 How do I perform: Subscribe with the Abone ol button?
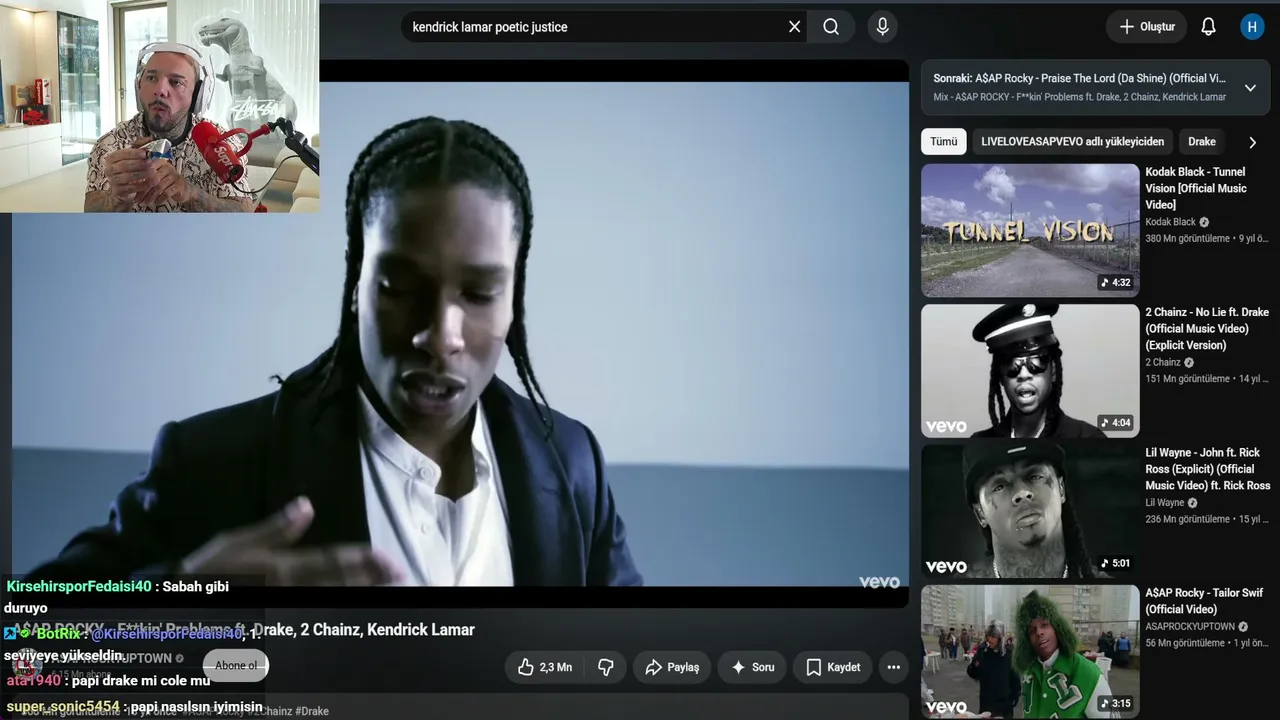coord(236,665)
